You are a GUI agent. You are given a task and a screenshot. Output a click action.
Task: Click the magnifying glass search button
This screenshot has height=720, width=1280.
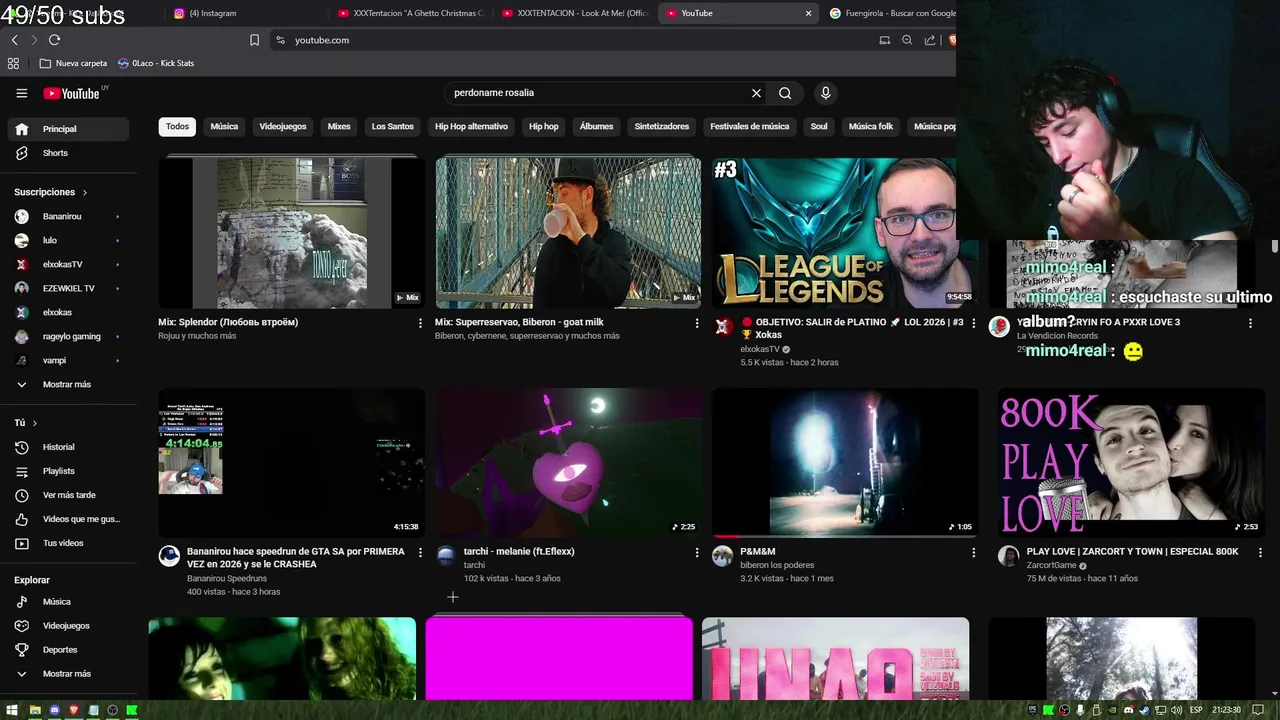point(785,93)
